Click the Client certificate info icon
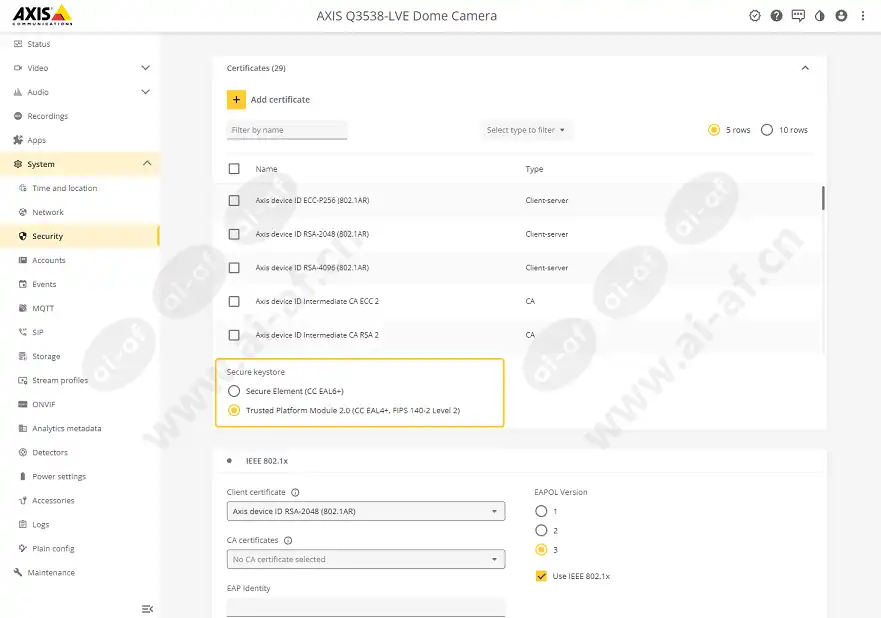The width and height of the screenshot is (881, 618). [x=295, y=492]
